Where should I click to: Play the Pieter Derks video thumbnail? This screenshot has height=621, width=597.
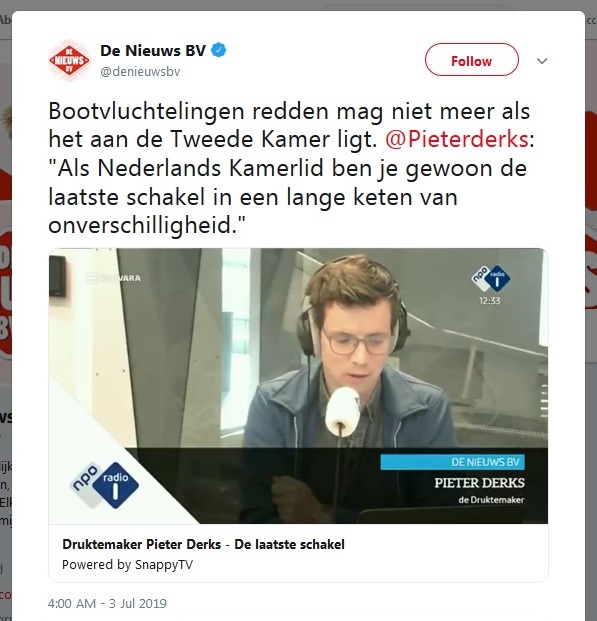[298, 386]
